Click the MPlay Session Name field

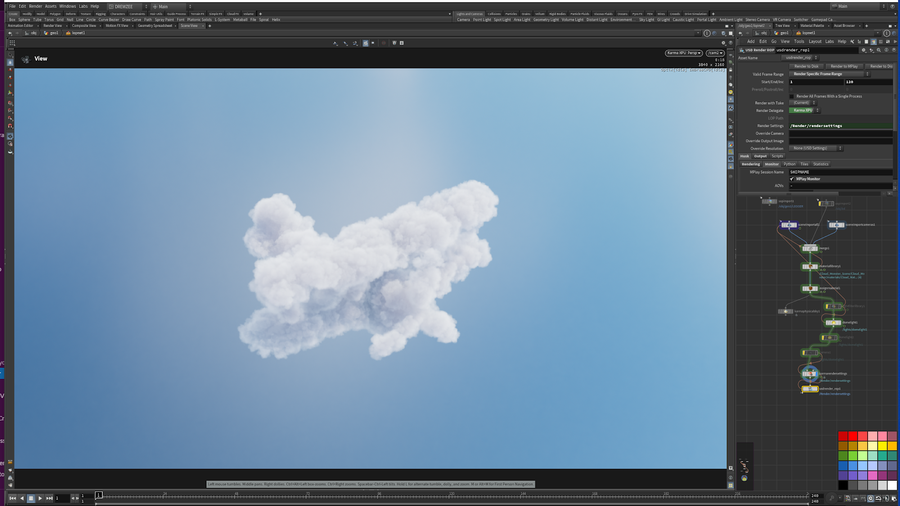[841, 172]
